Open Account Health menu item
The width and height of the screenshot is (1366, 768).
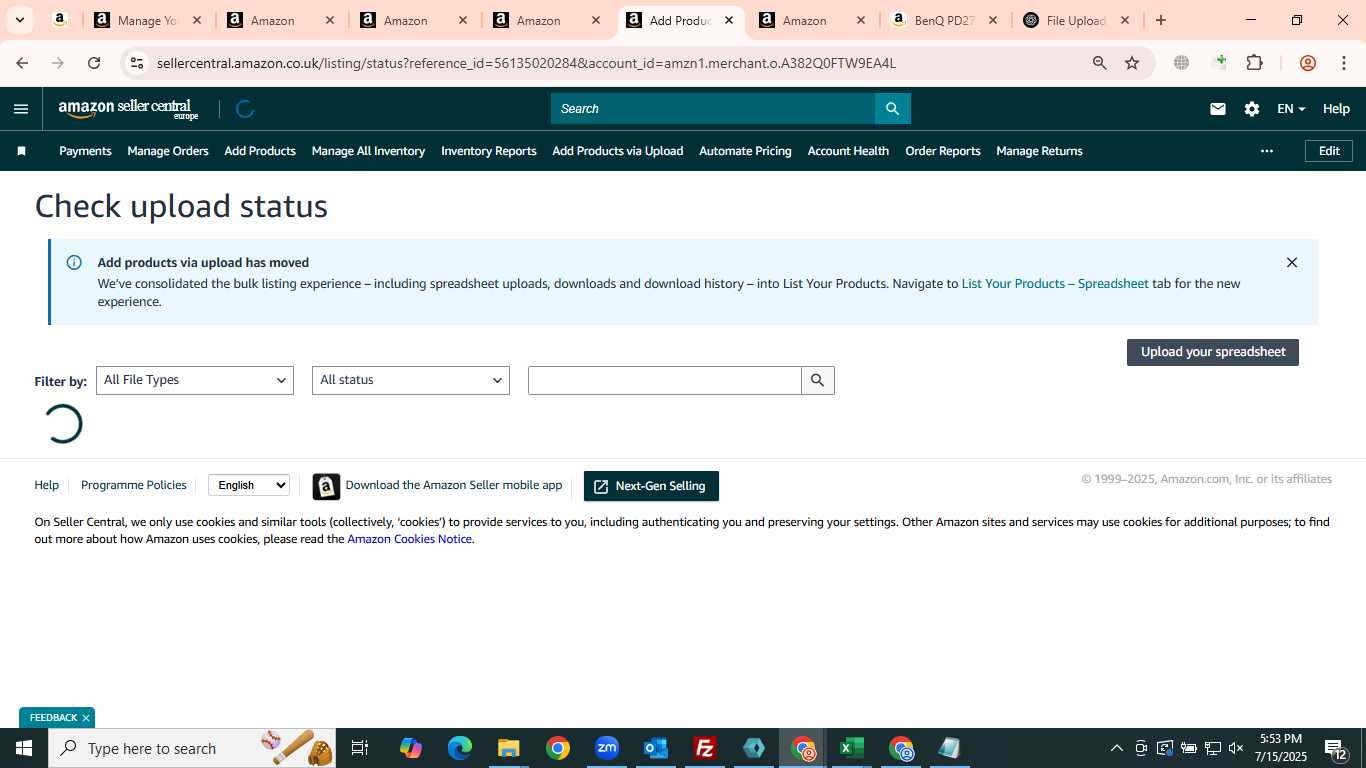(848, 151)
